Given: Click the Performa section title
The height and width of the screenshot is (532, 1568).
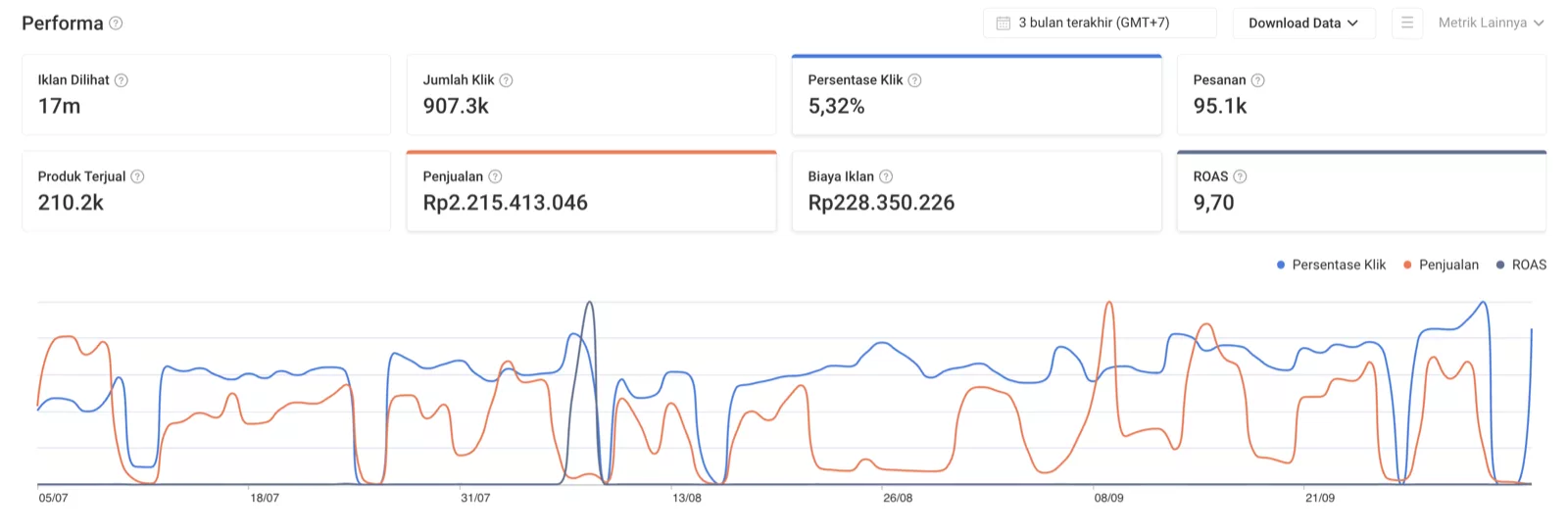Looking at the screenshot, I should point(63,23).
